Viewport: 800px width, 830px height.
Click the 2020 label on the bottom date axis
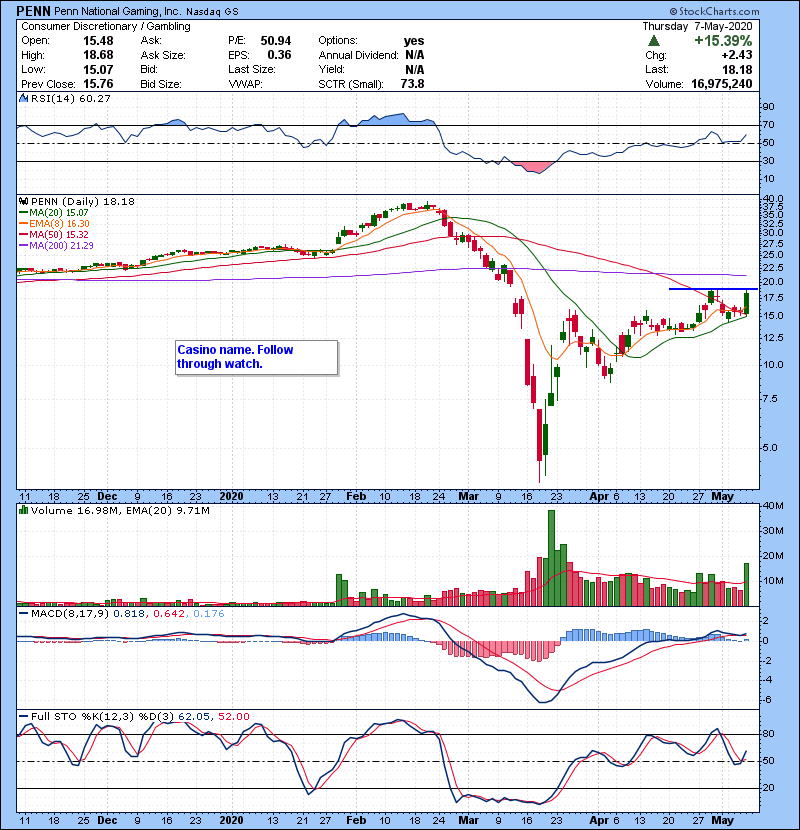[x=231, y=820]
